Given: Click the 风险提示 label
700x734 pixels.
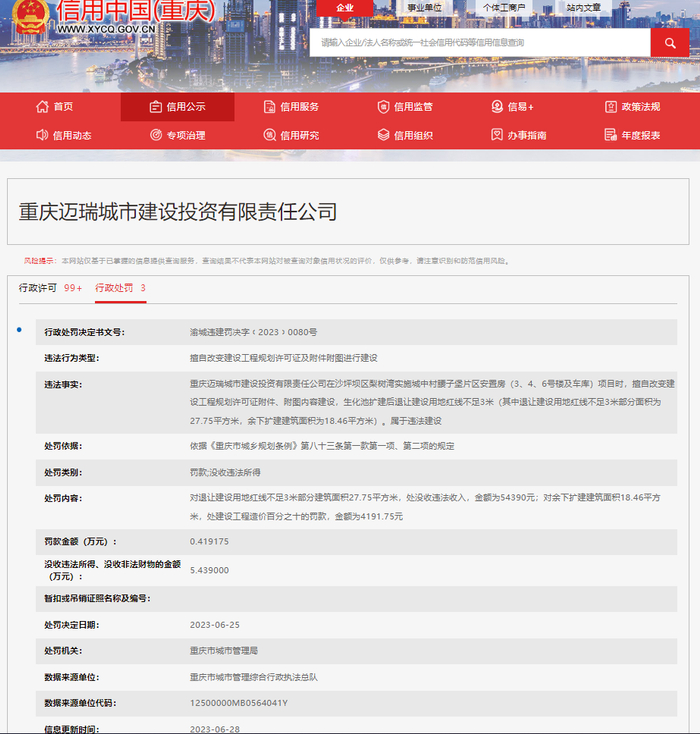Looking at the screenshot, I should point(40,261).
